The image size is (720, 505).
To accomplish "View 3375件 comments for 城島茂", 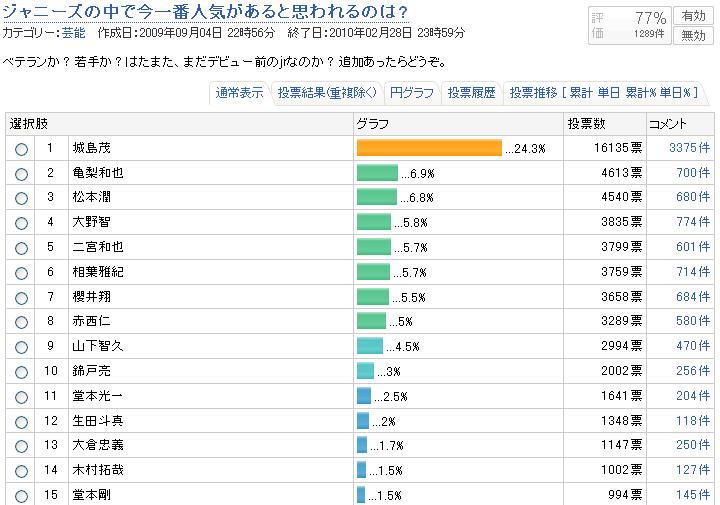I will click(689, 149).
